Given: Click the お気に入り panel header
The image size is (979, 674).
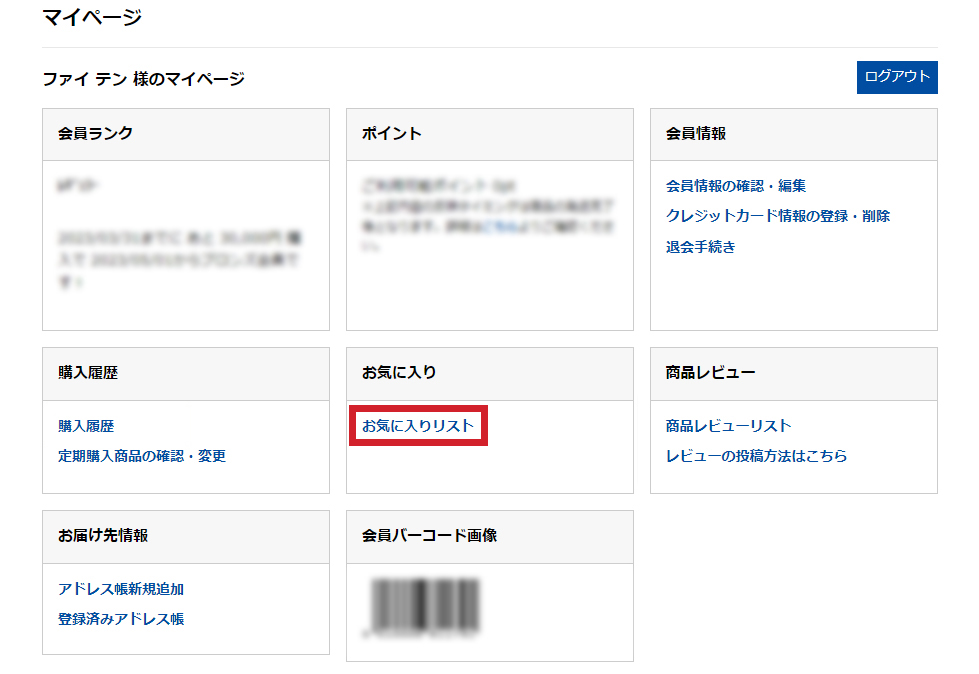Looking at the screenshot, I should [399, 373].
